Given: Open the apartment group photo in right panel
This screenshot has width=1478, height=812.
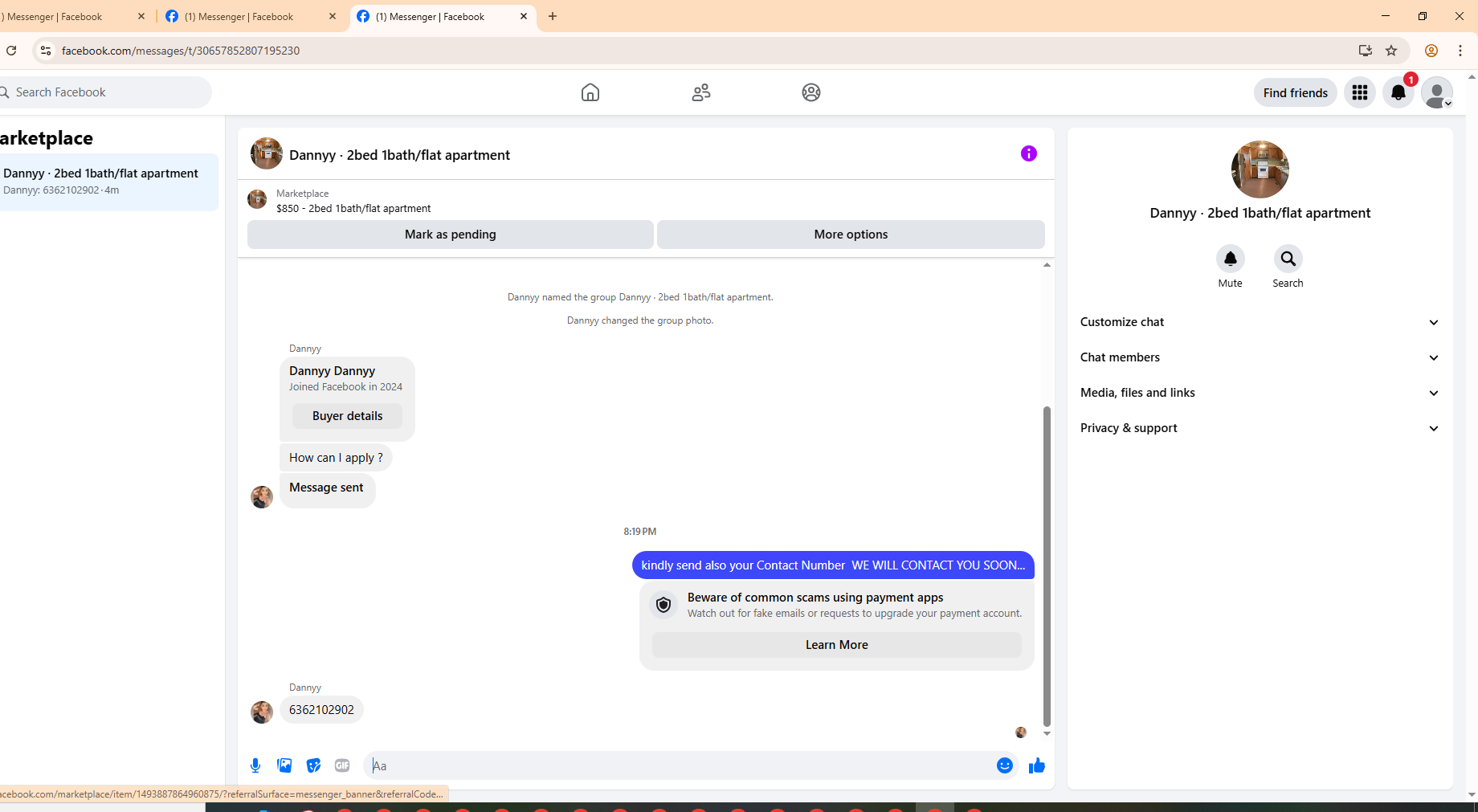Looking at the screenshot, I should pos(1260,169).
